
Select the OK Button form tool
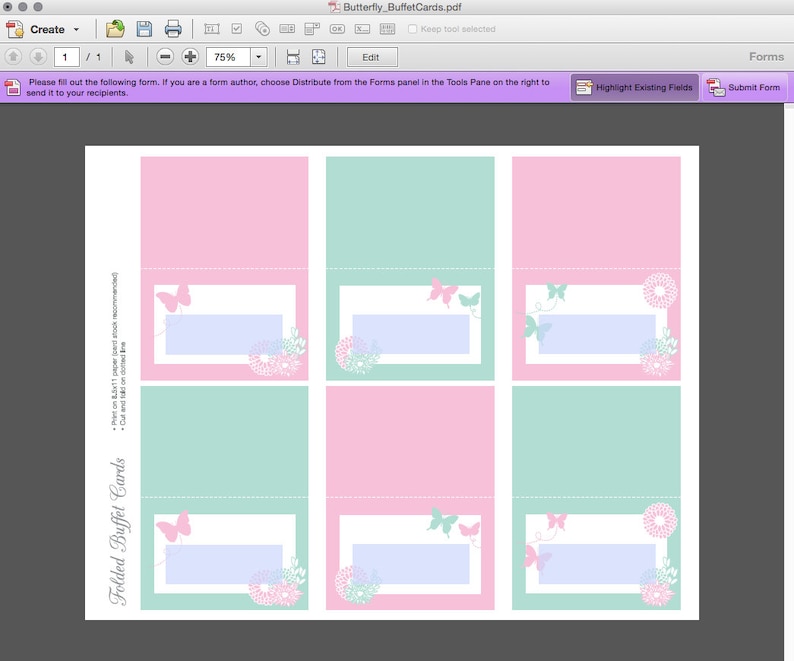pyautogui.click(x=337, y=29)
